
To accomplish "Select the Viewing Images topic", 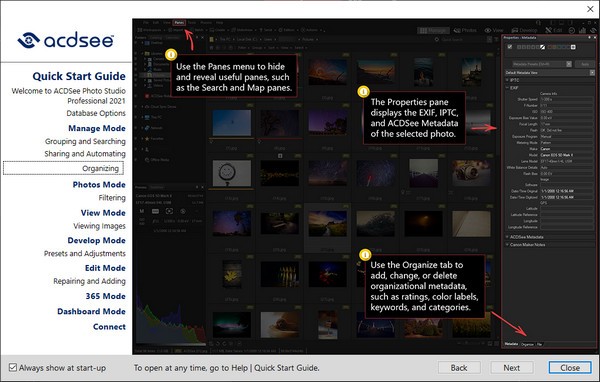I will pos(99,226).
